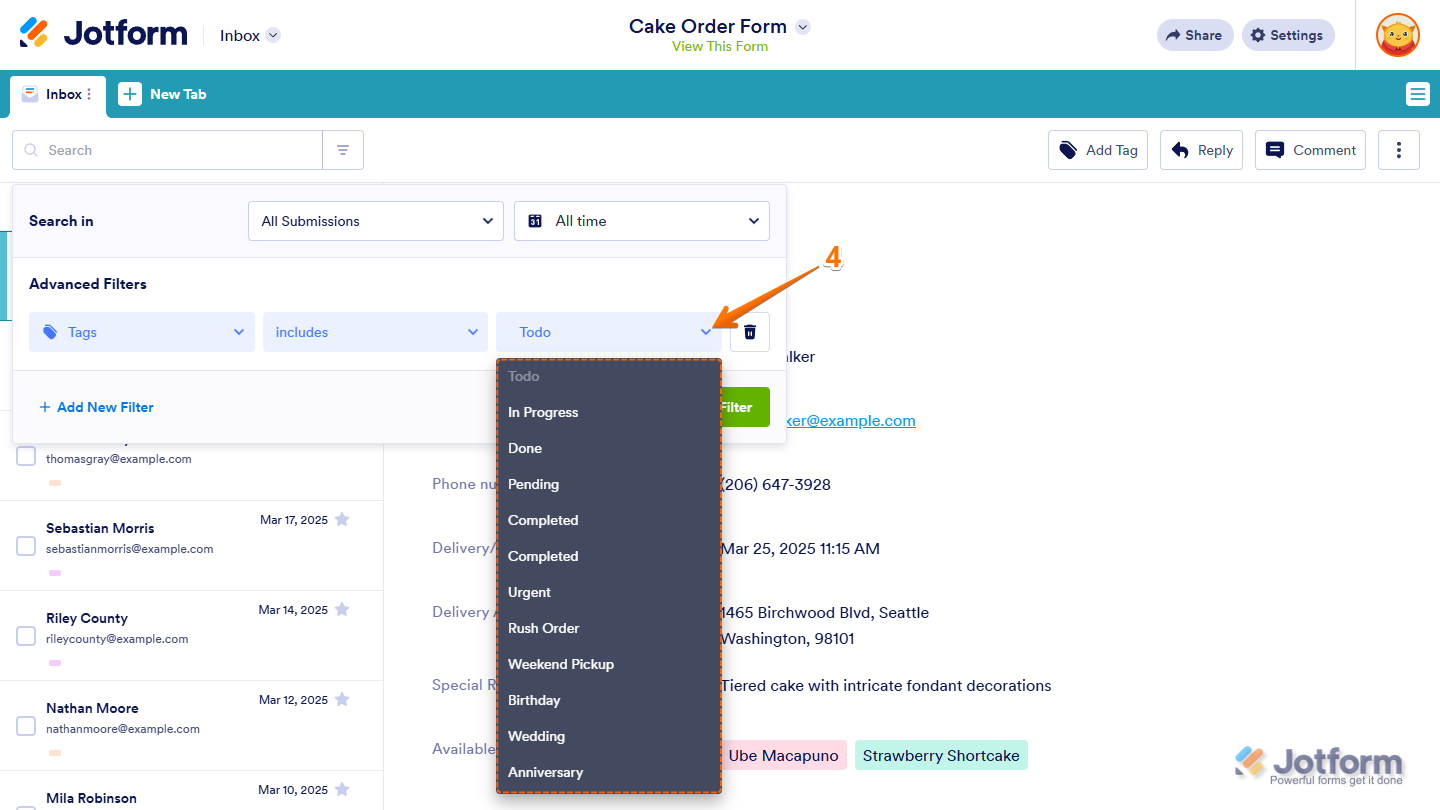Open the All Submissions dropdown

(x=375, y=220)
